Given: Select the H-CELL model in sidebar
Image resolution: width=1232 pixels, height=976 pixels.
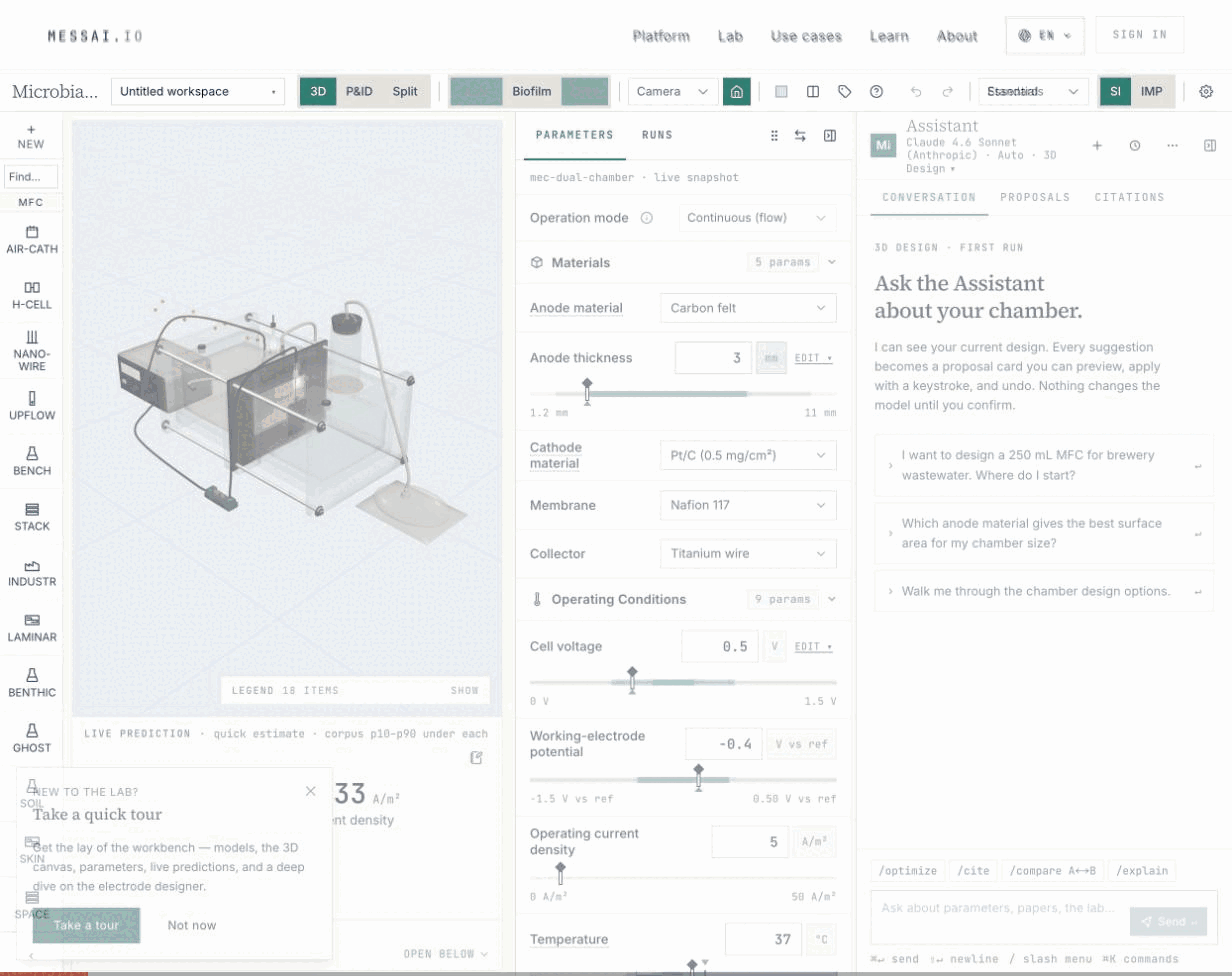Looking at the screenshot, I should click(x=32, y=296).
